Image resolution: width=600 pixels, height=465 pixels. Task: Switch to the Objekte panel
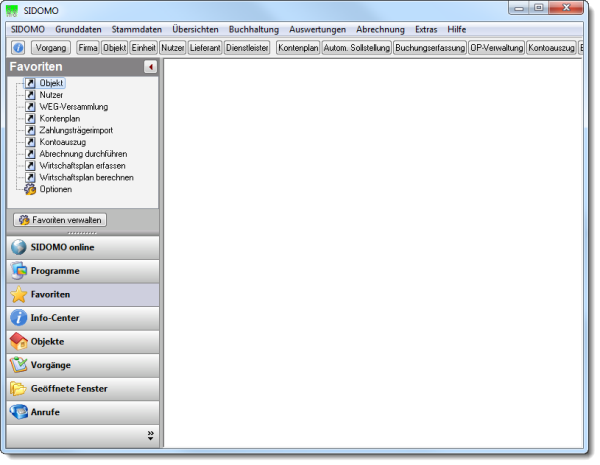click(x=83, y=341)
